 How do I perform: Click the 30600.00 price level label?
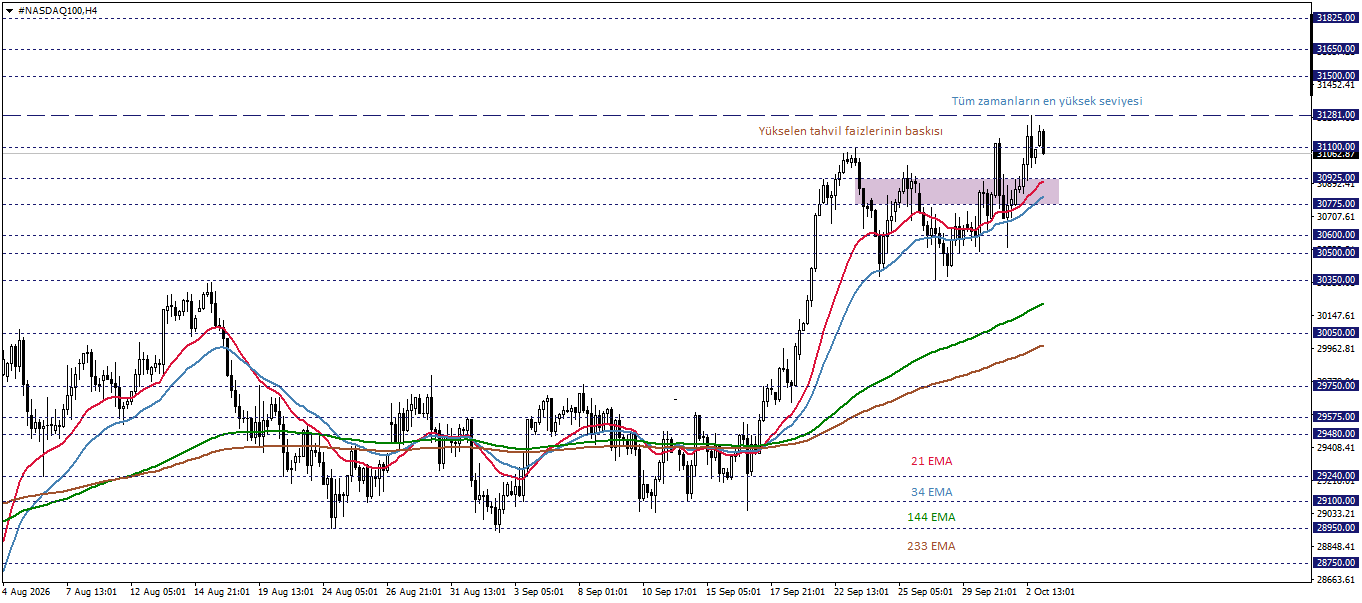tap(1335, 234)
